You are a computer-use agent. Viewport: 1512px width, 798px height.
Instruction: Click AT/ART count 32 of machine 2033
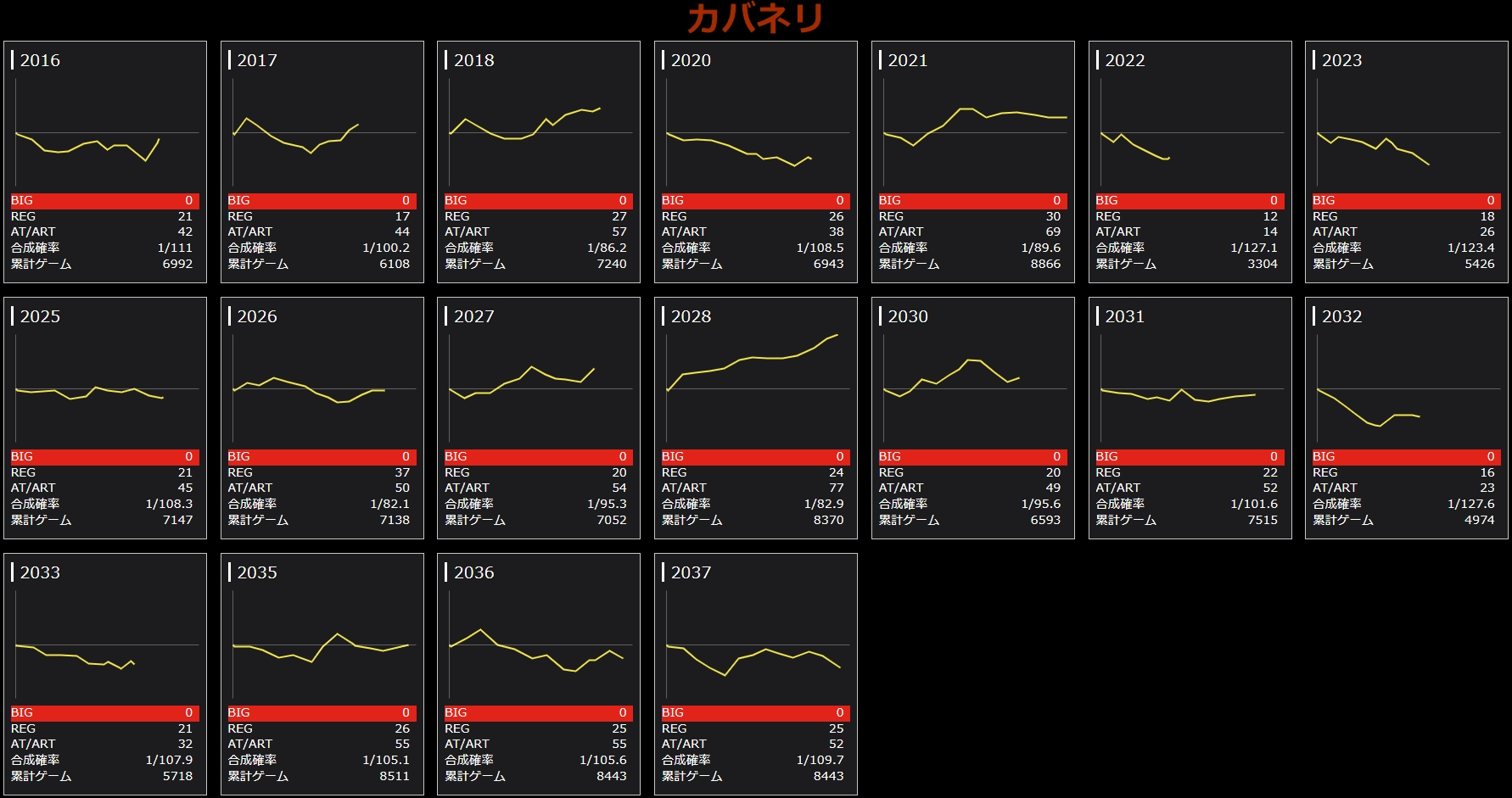(x=185, y=744)
